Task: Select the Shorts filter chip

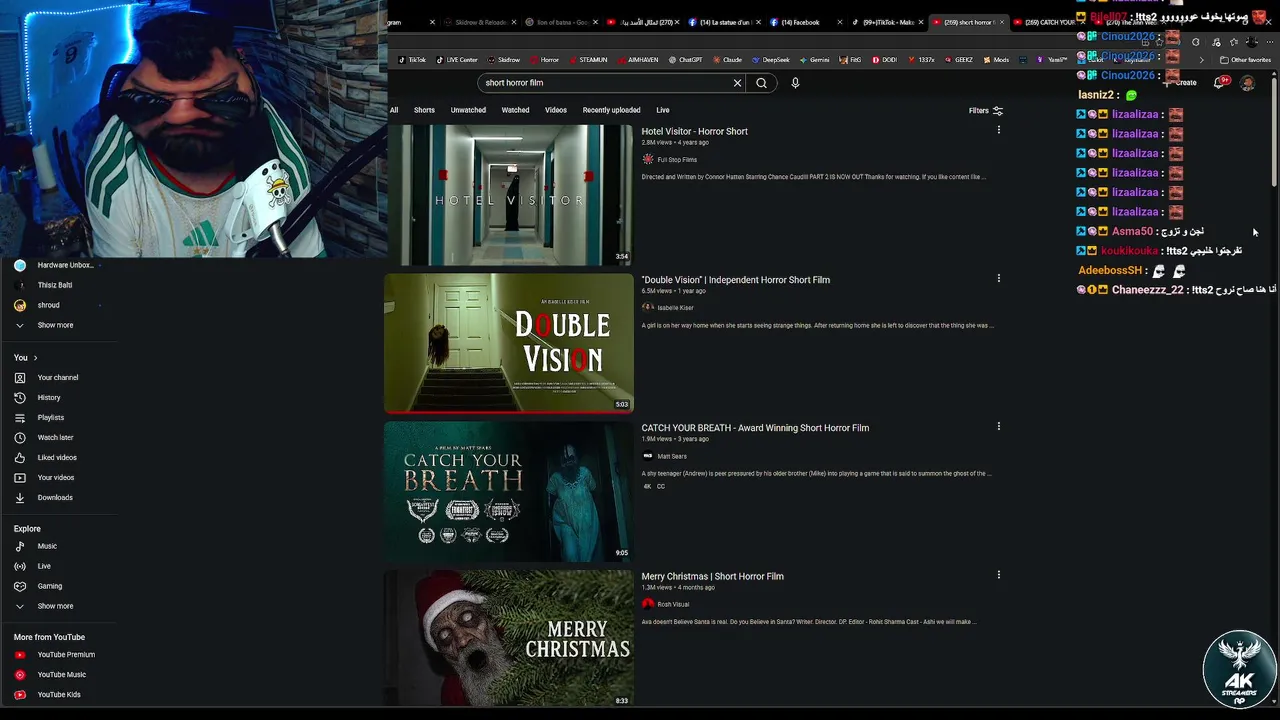Action: (x=424, y=110)
